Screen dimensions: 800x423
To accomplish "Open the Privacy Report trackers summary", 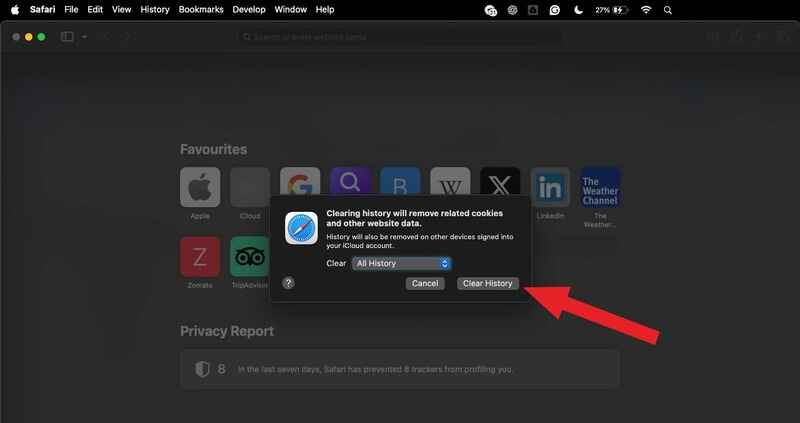I will tap(400, 369).
